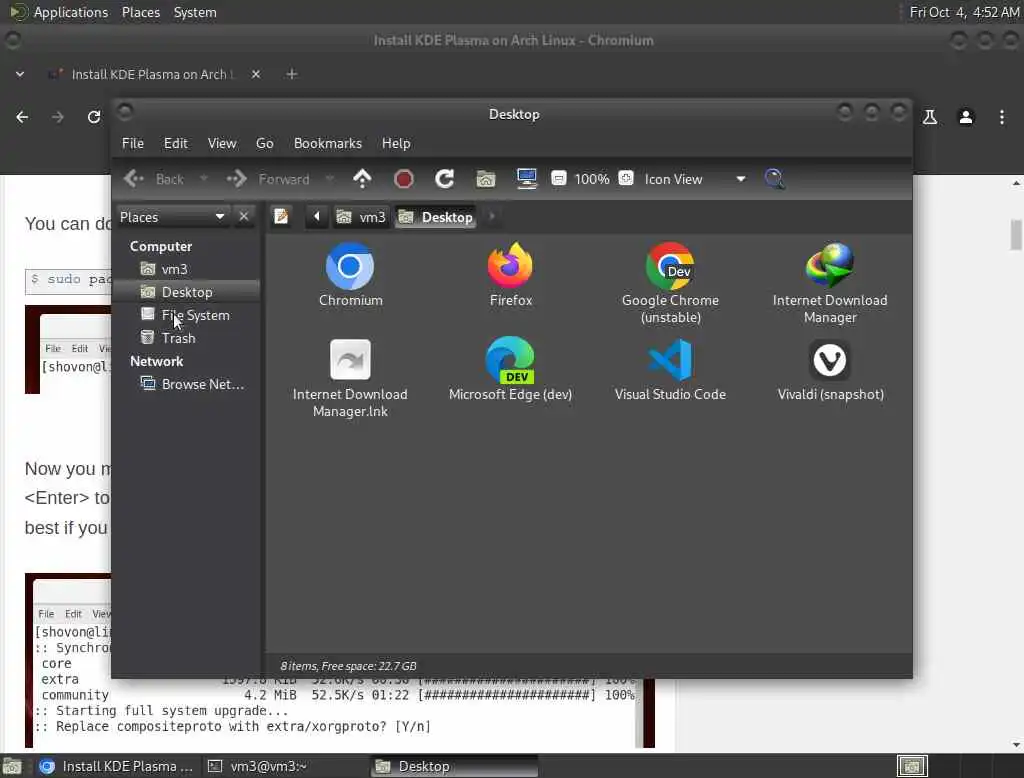Open File System in sidebar

click(185, 315)
